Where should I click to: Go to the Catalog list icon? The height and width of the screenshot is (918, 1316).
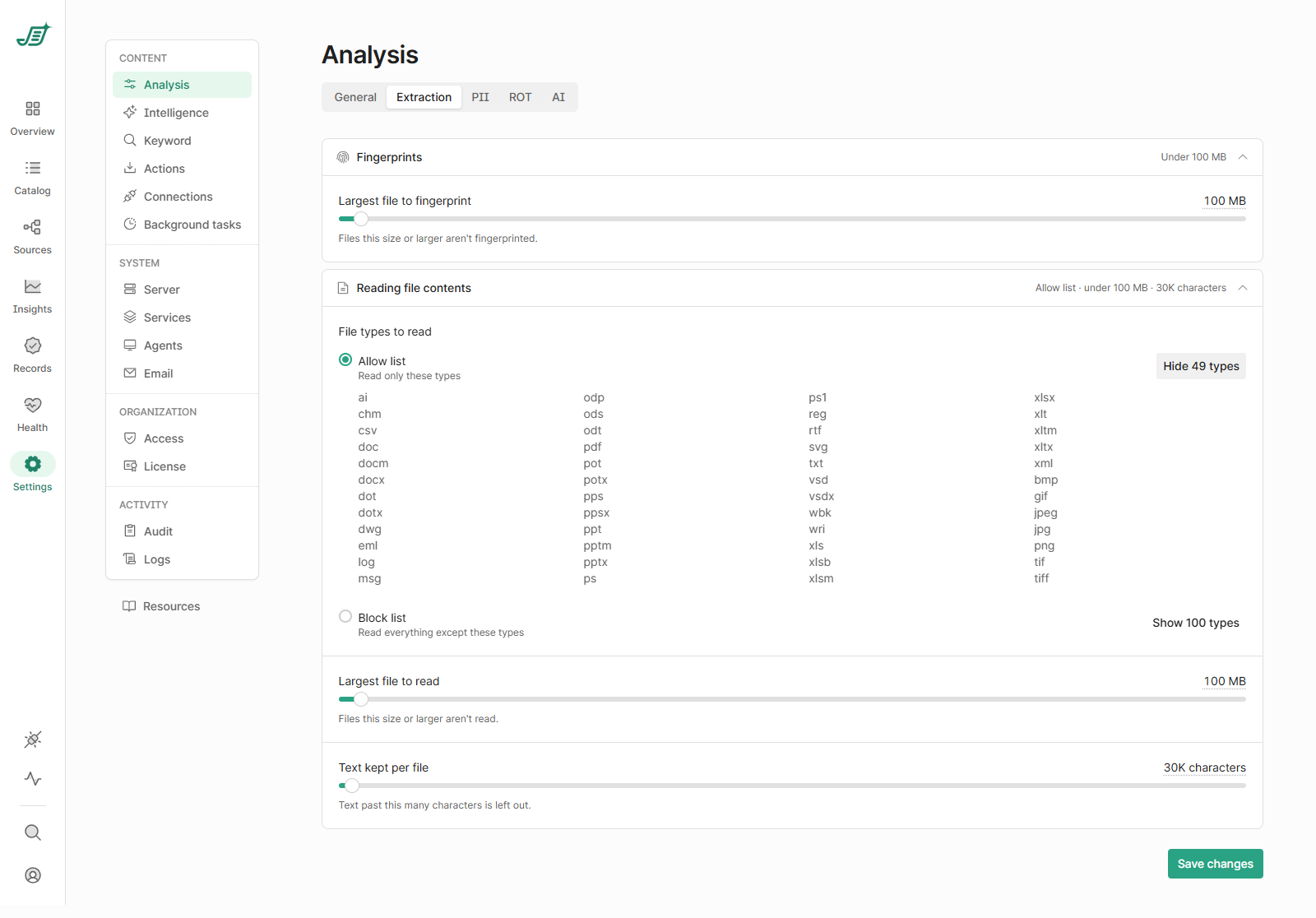(x=33, y=168)
